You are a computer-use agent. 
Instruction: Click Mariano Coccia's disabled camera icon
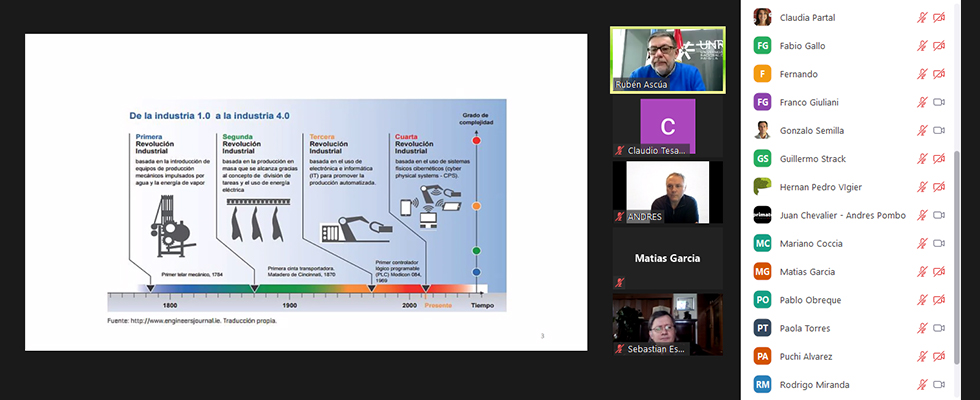[939, 243]
